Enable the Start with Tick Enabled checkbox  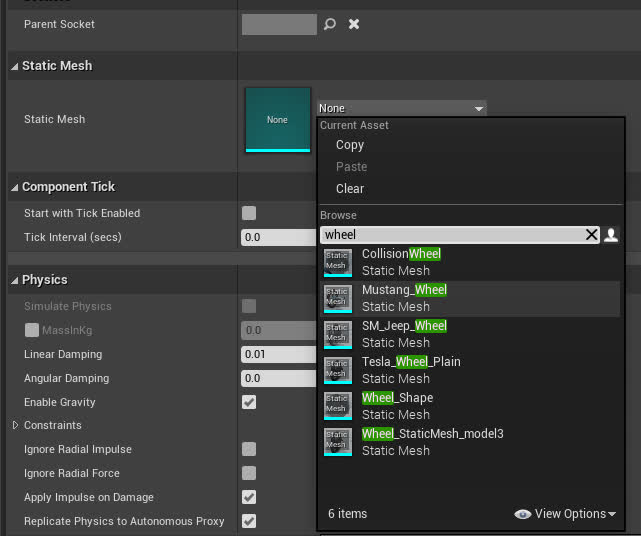[x=249, y=213]
